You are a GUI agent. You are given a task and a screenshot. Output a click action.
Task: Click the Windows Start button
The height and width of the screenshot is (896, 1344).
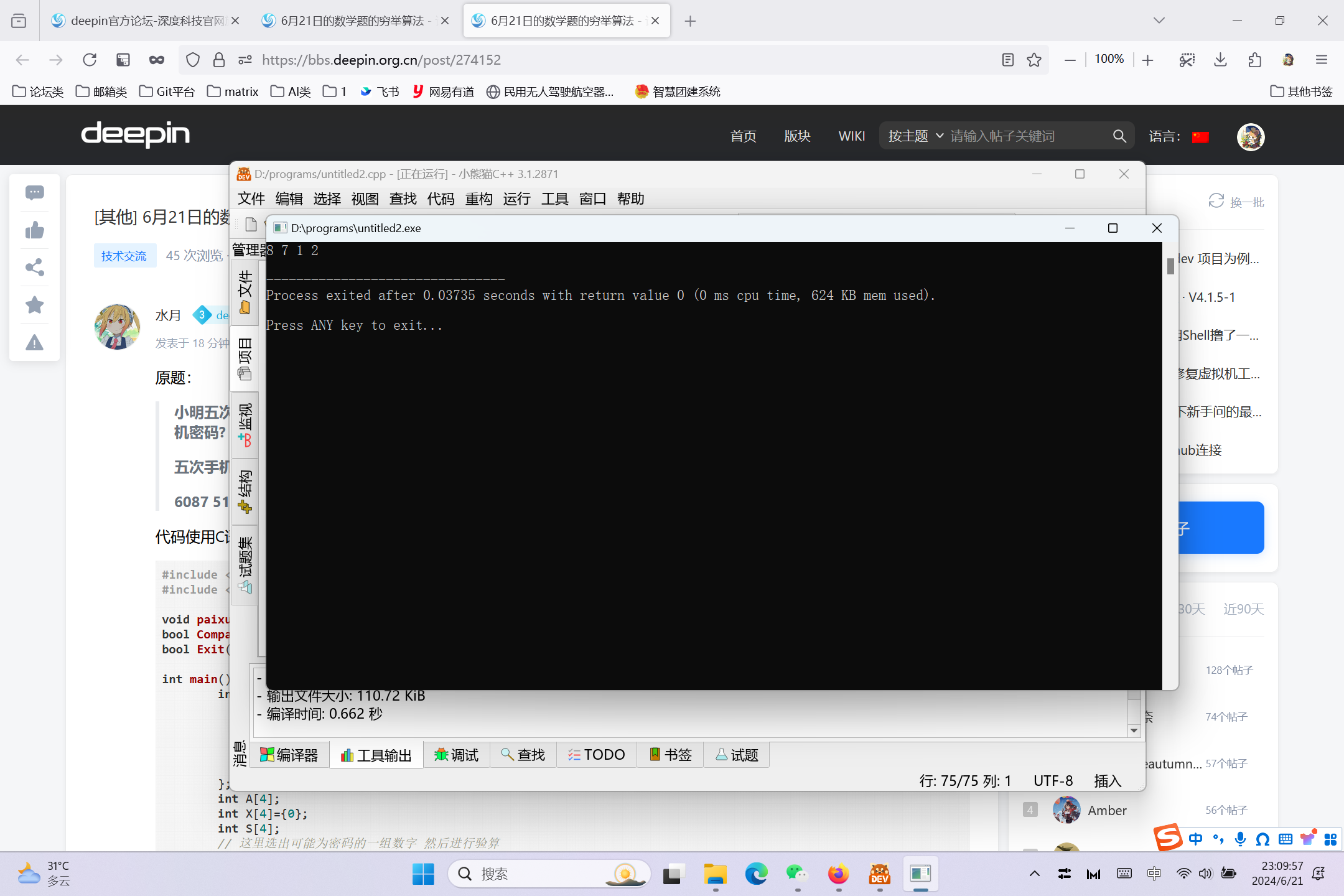point(423,874)
